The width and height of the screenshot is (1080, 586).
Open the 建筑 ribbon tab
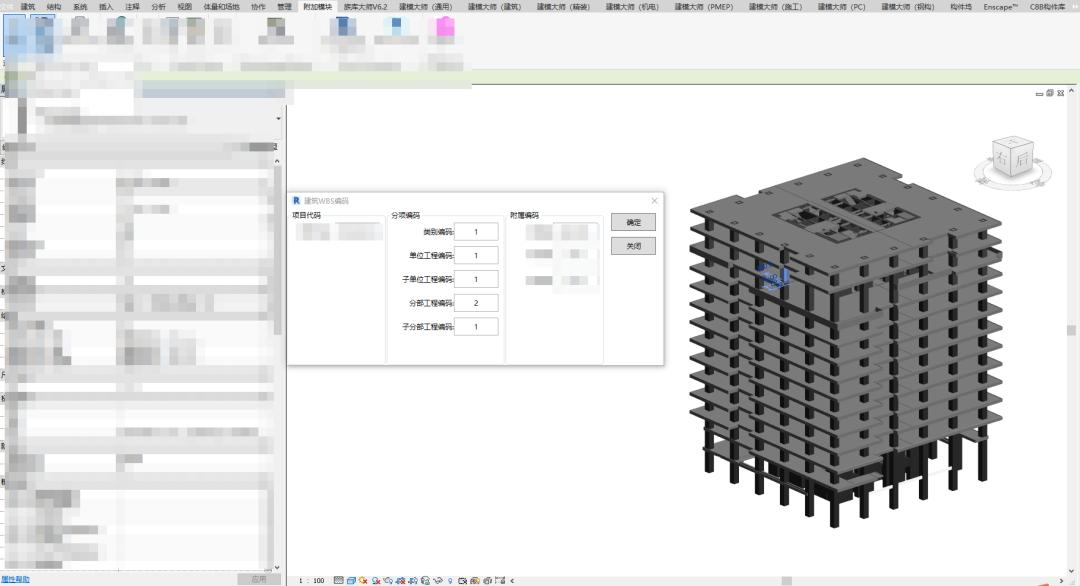pyautogui.click(x=28, y=6)
